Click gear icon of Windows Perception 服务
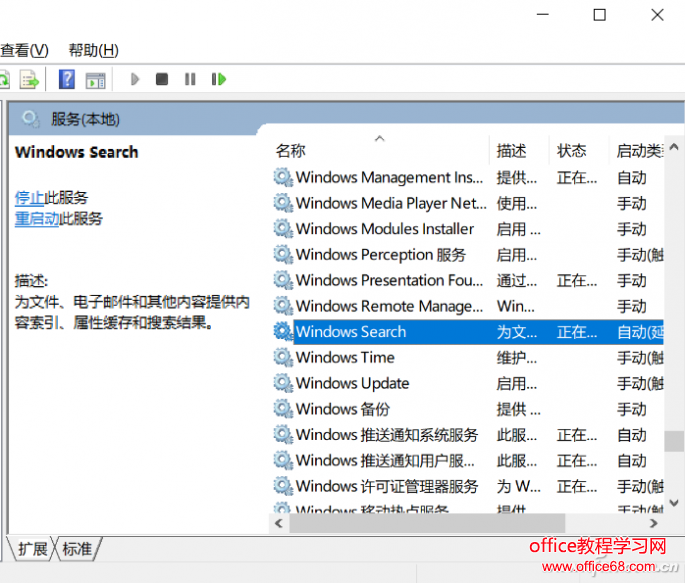 tap(283, 255)
